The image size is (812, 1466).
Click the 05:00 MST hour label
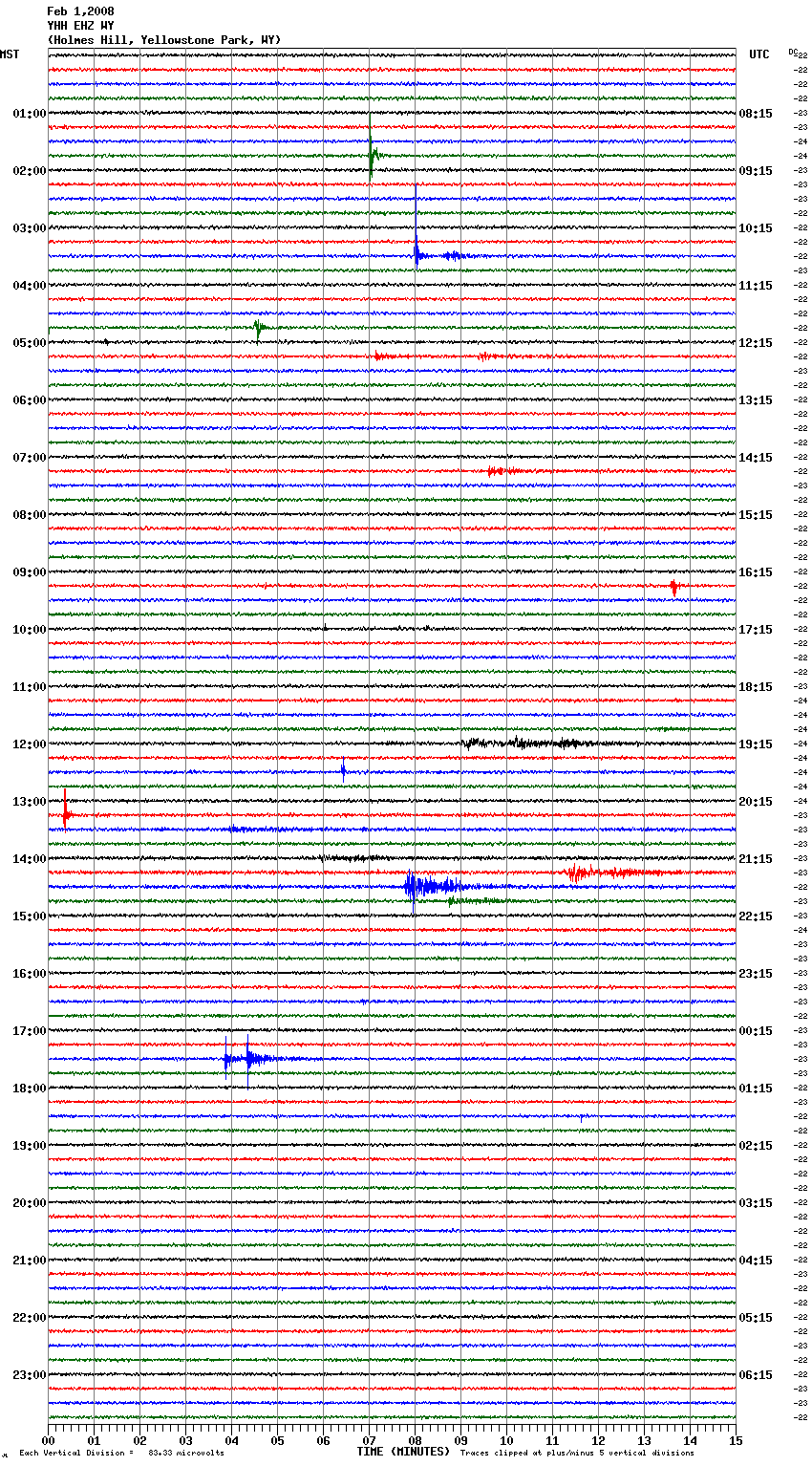(30, 343)
